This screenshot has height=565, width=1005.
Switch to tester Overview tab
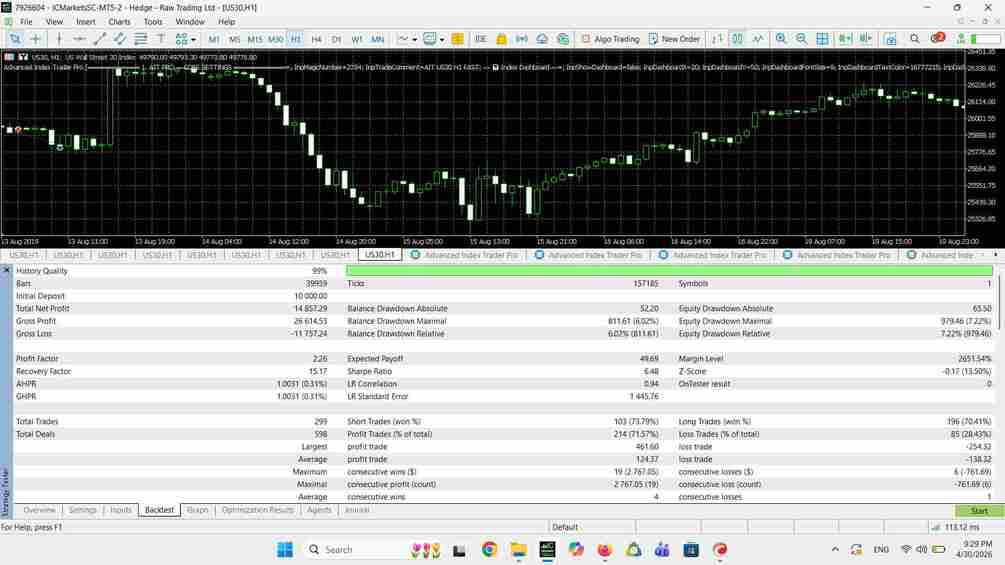[x=39, y=511]
